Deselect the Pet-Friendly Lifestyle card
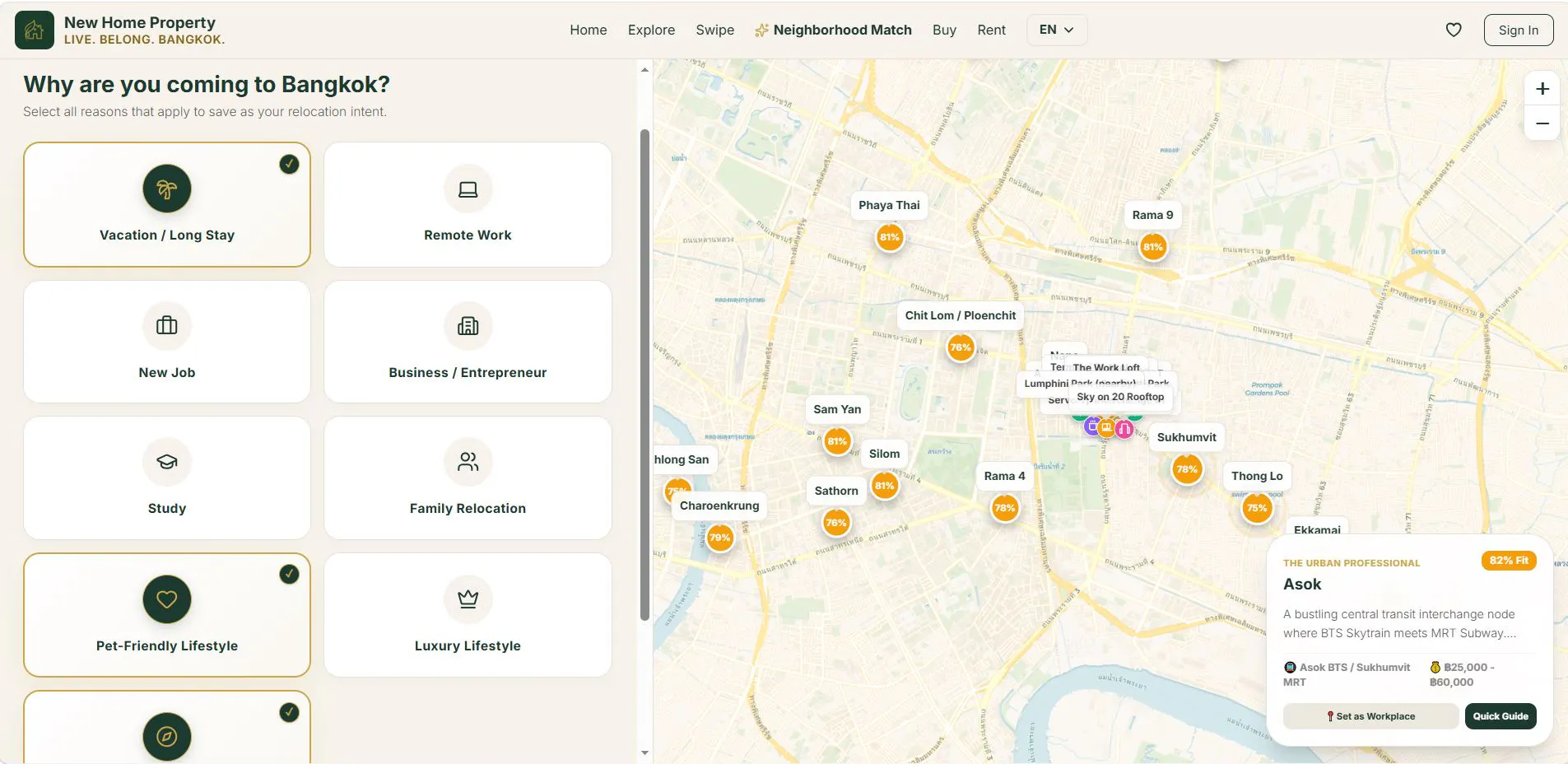 click(x=167, y=615)
